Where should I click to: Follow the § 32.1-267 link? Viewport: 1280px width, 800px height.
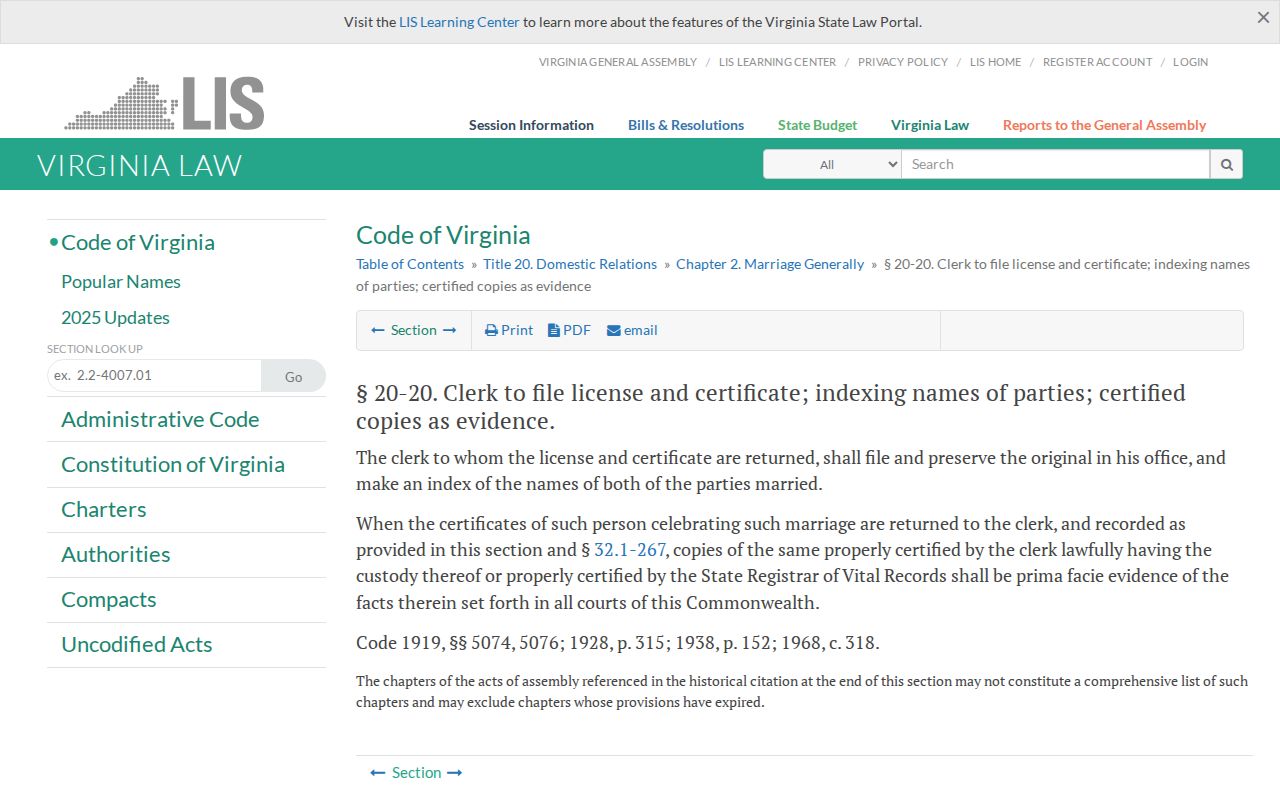(x=630, y=550)
